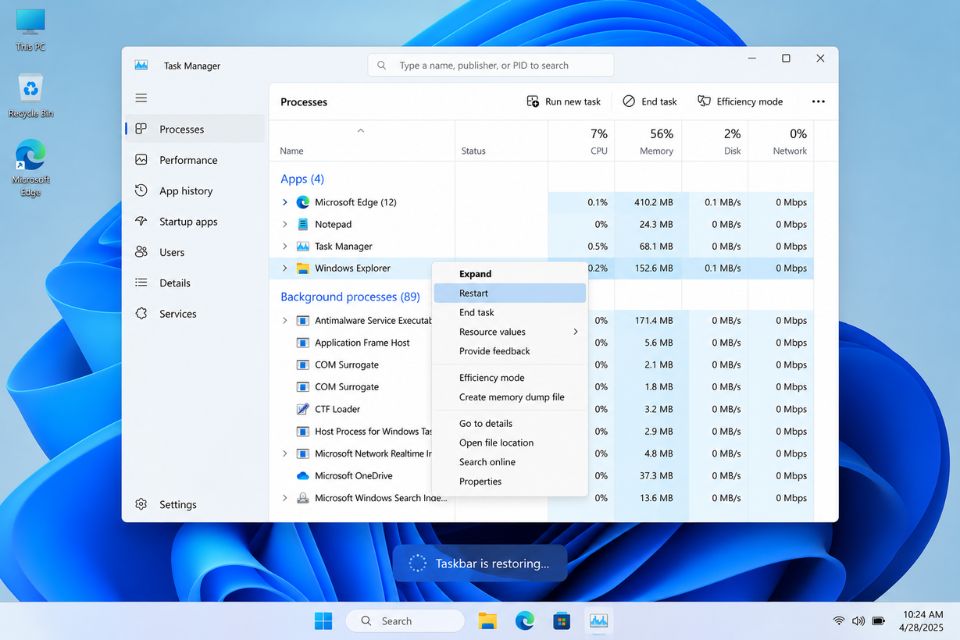Click the Notepad icon in process list
The image size is (960, 640).
pyautogui.click(x=302, y=224)
